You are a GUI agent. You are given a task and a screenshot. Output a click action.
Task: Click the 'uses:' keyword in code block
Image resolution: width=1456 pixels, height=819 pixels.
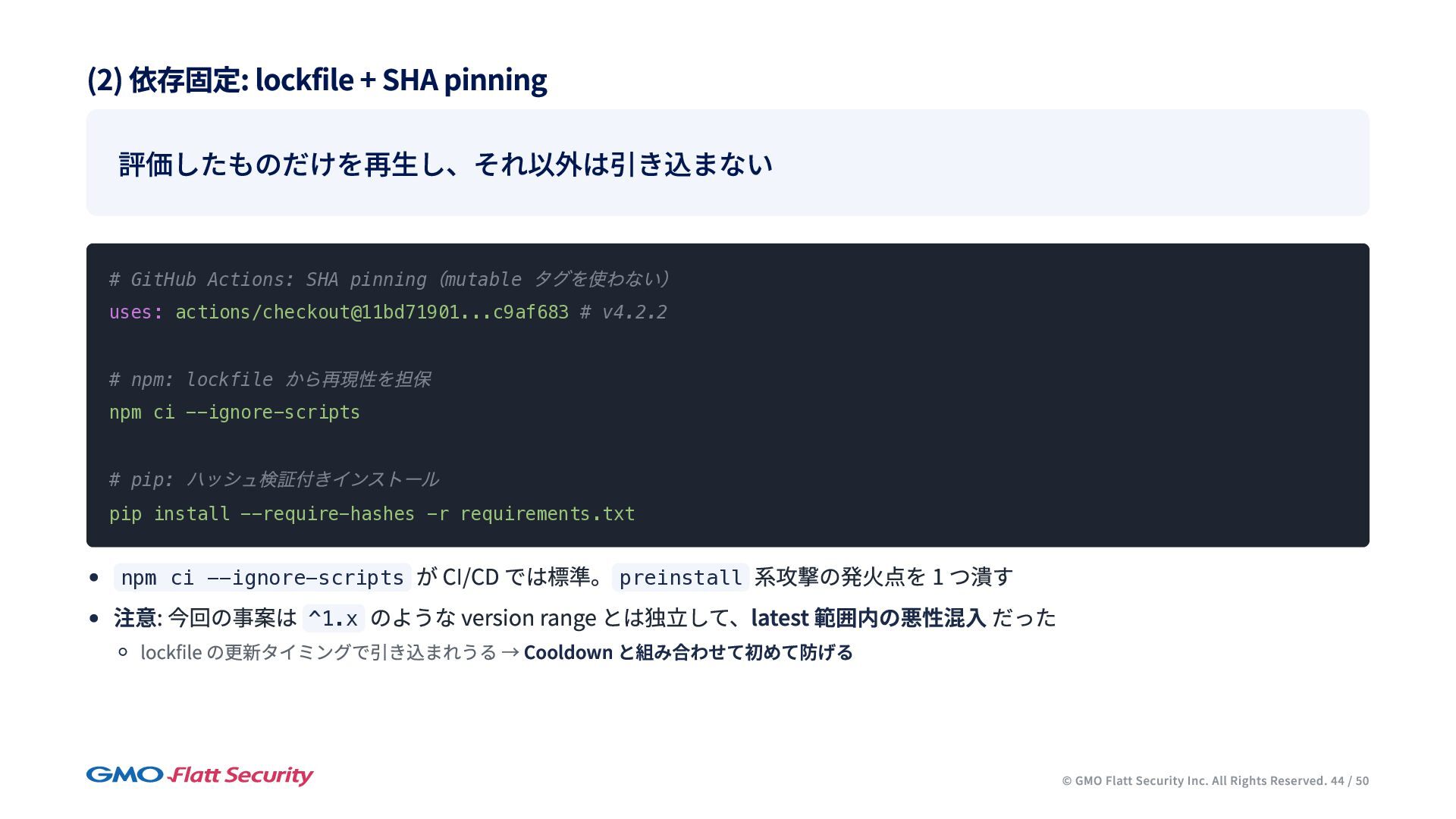point(136,312)
